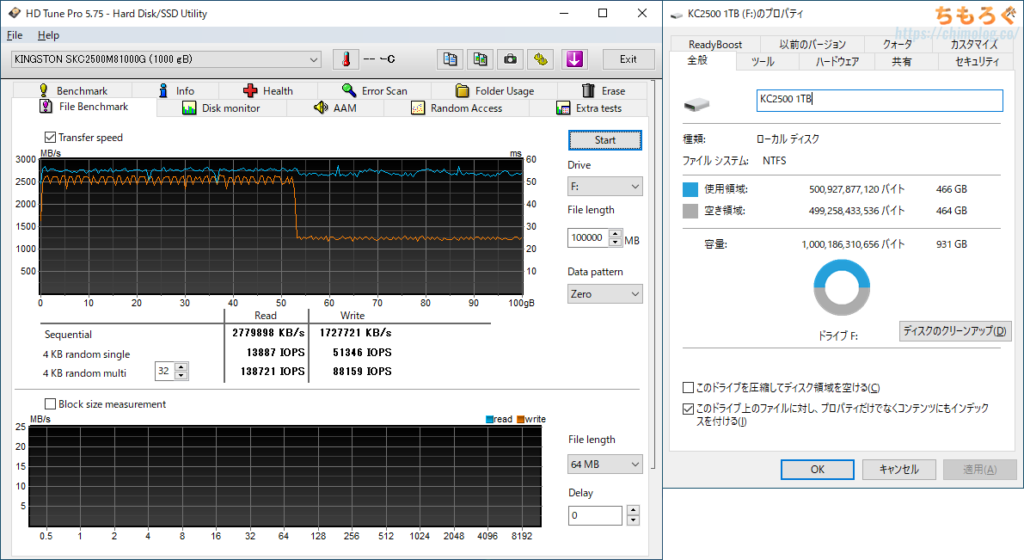Switch to the AAM tab
Screen dimensions: 1024x560
tap(335, 108)
